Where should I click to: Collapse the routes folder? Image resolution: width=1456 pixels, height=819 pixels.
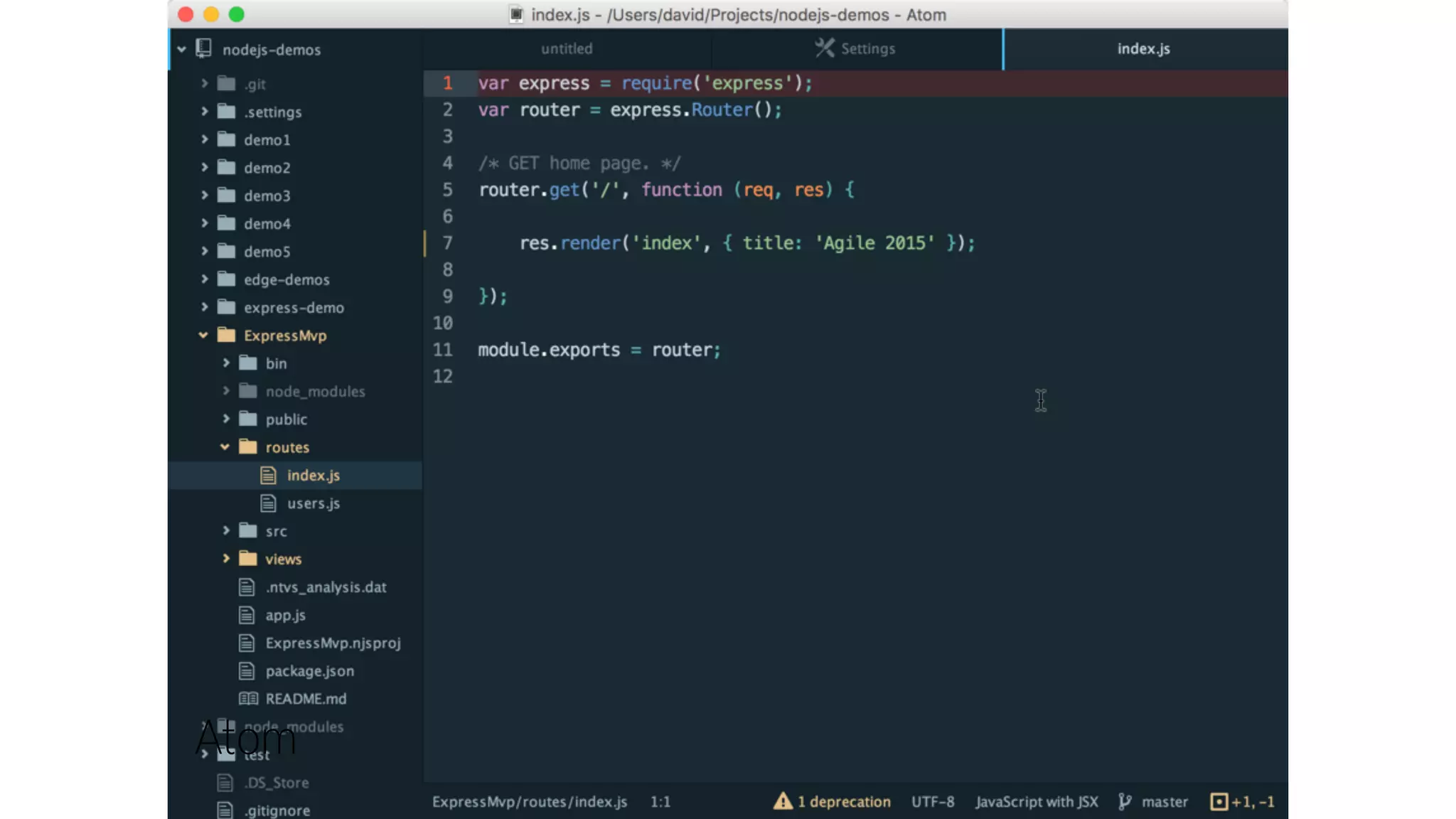(x=225, y=447)
